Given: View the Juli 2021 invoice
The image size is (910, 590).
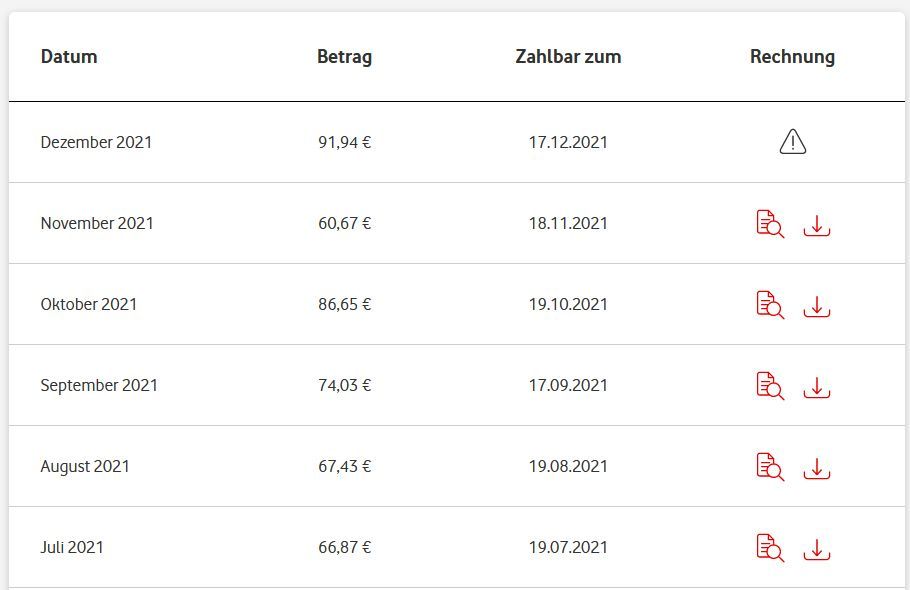Looking at the screenshot, I should 769,548.
